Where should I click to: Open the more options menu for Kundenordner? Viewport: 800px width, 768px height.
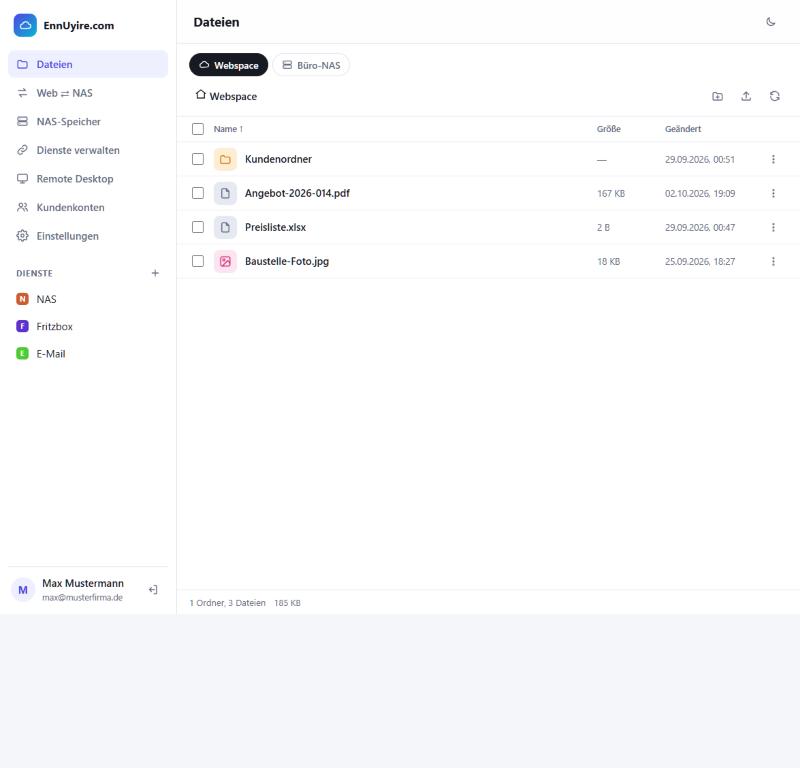(773, 159)
